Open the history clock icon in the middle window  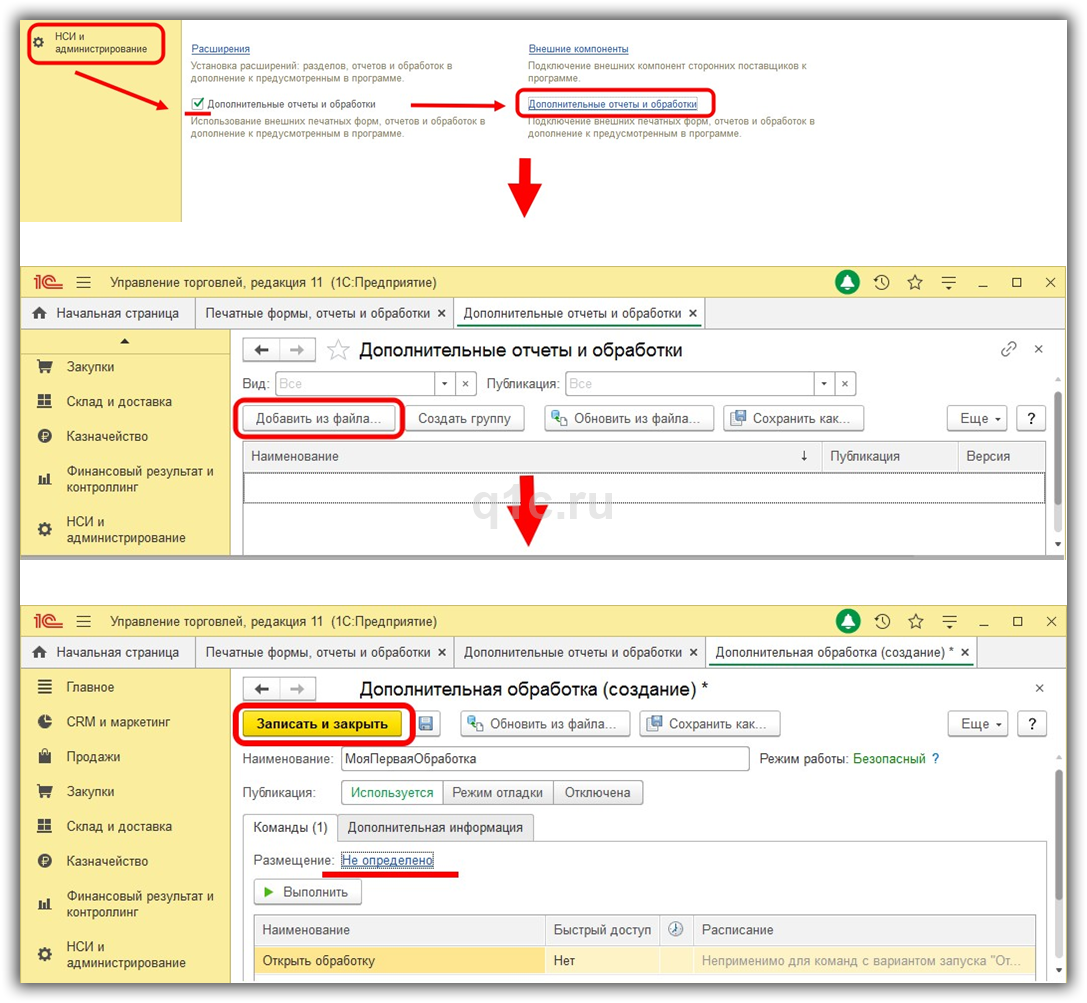point(881,282)
